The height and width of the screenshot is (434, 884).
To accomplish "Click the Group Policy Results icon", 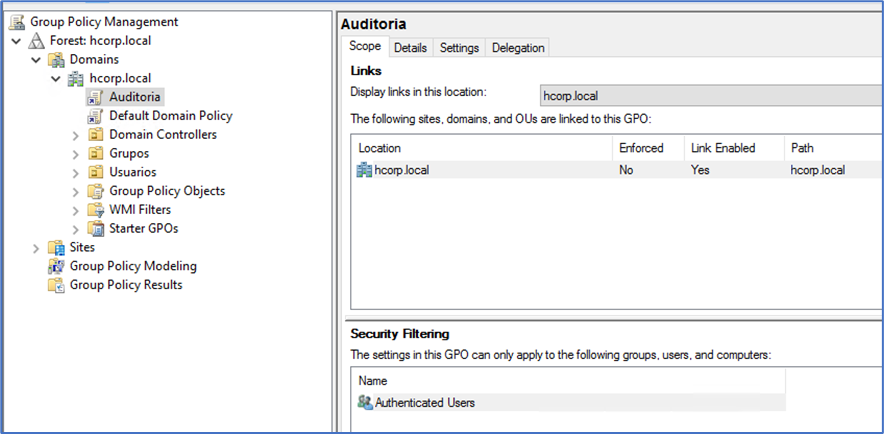I will tap(56, 285).
